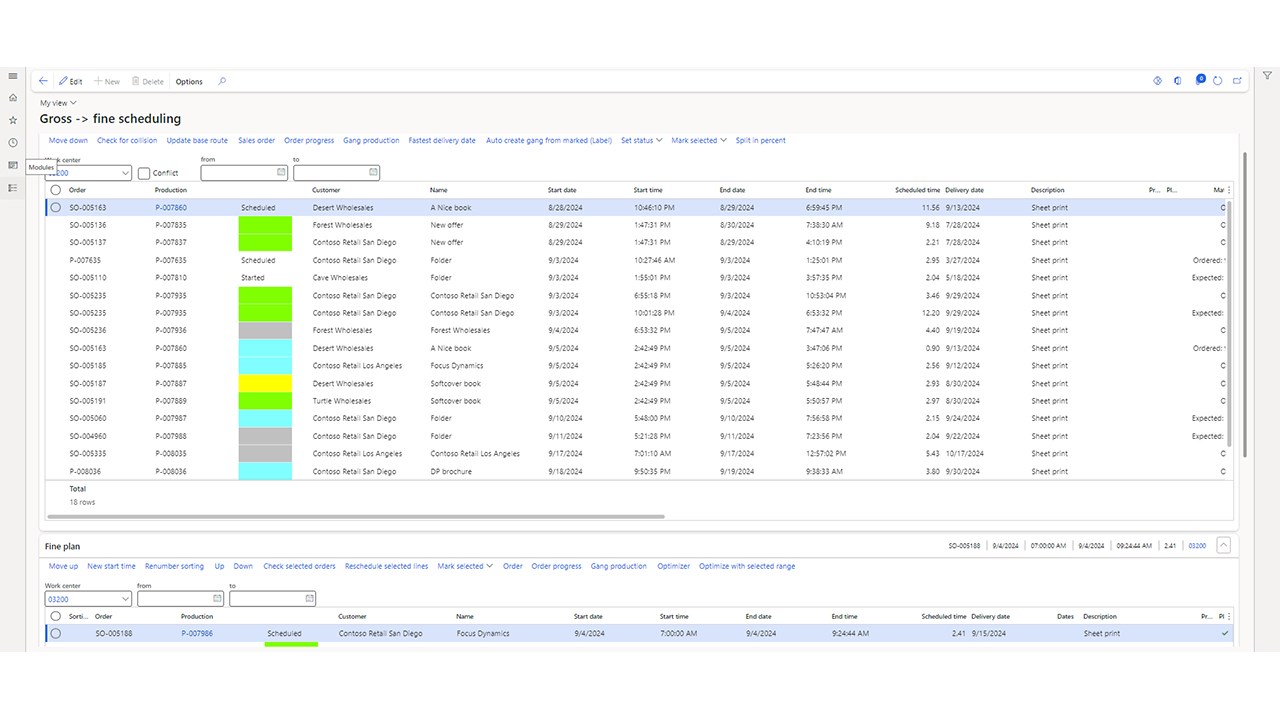1280x720 pixels.
Task: Click Fastest delivery date action
Action: [442, 140]
